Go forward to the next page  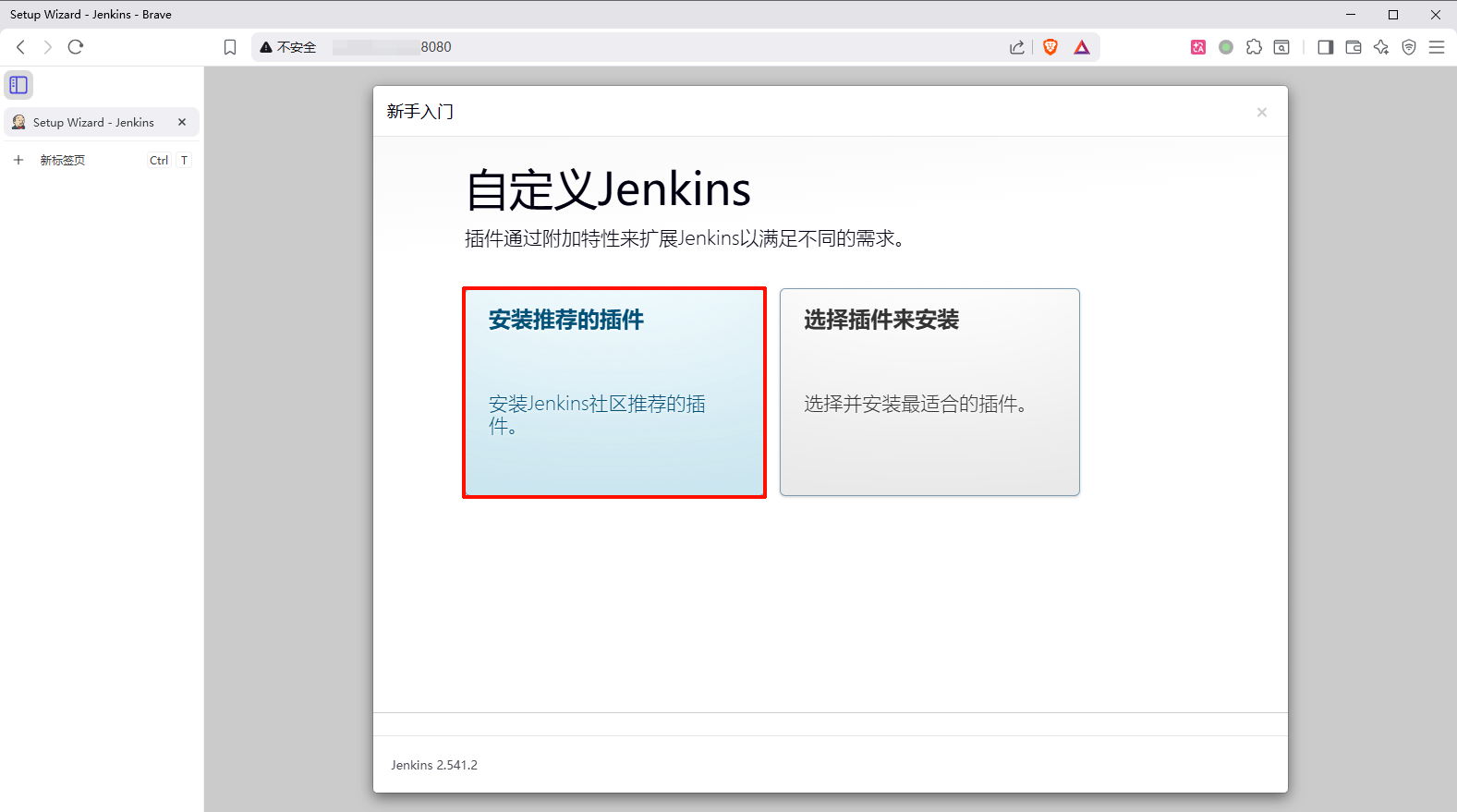[48, 47]
